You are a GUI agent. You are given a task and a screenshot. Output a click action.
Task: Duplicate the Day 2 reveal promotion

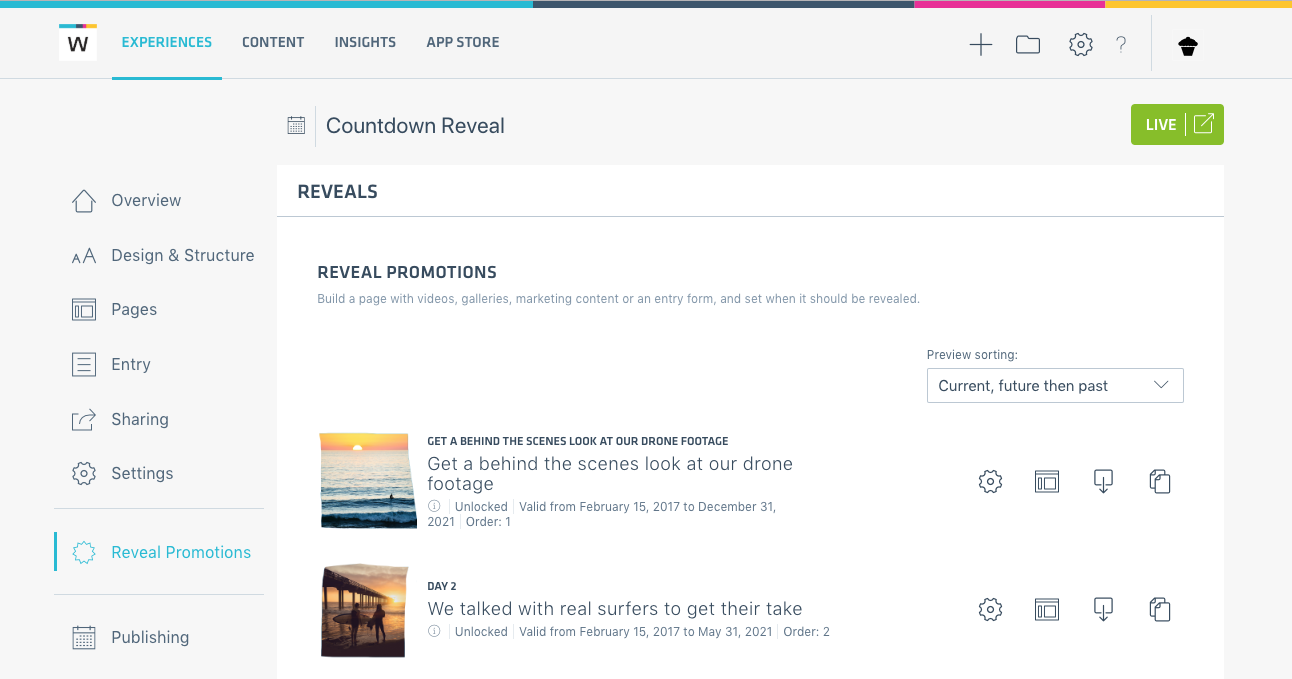(1160, 609)
